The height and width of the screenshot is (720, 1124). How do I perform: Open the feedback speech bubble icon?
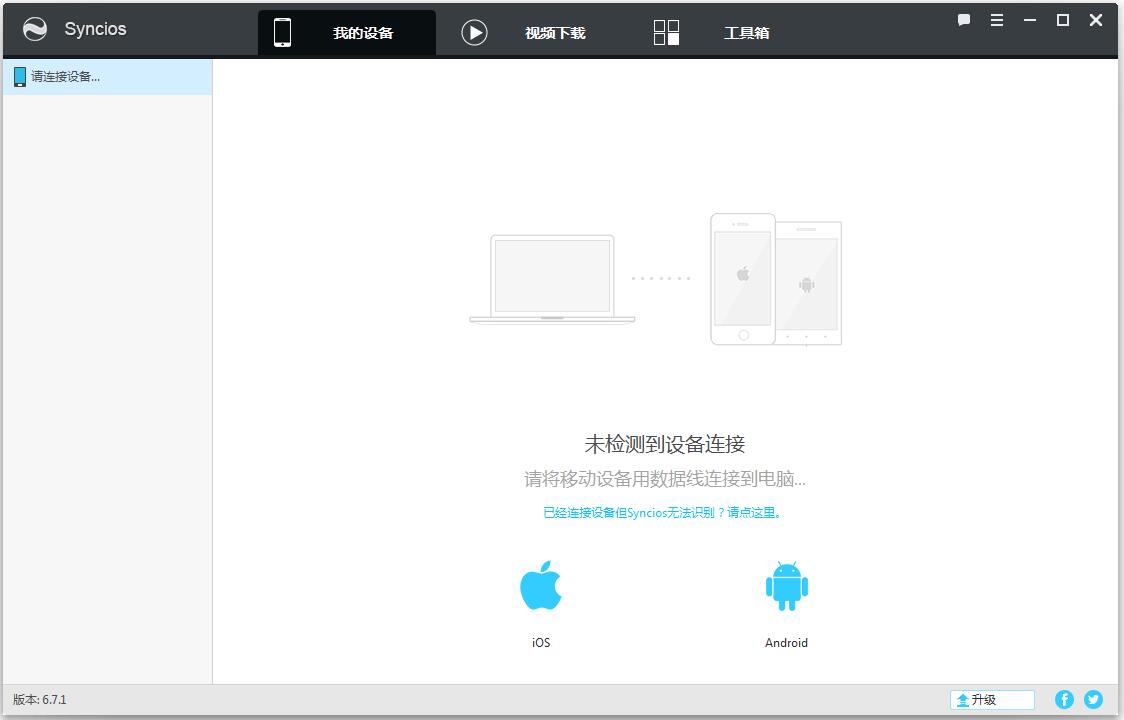pyautogui.click(x=964, y=20)
